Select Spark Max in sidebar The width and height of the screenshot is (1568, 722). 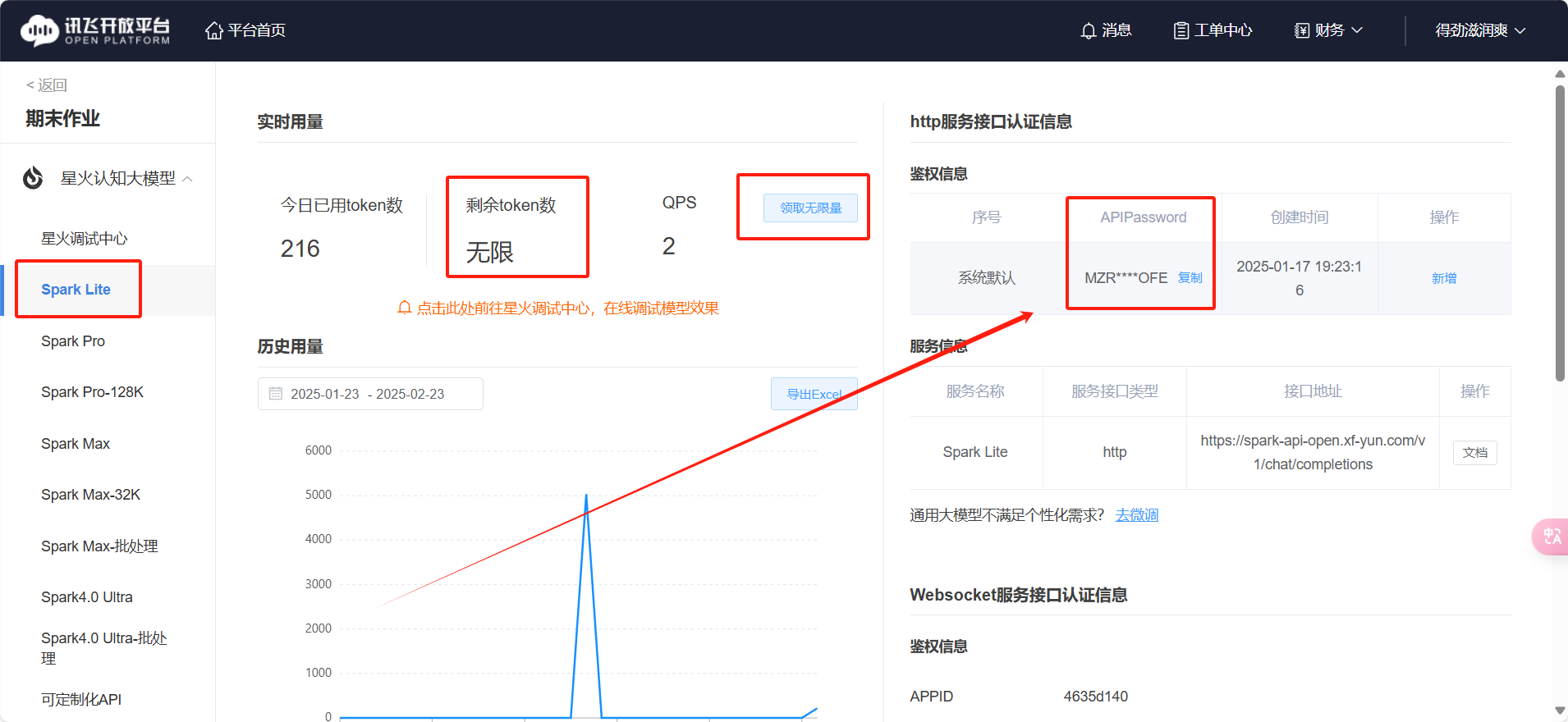[76, 444]
